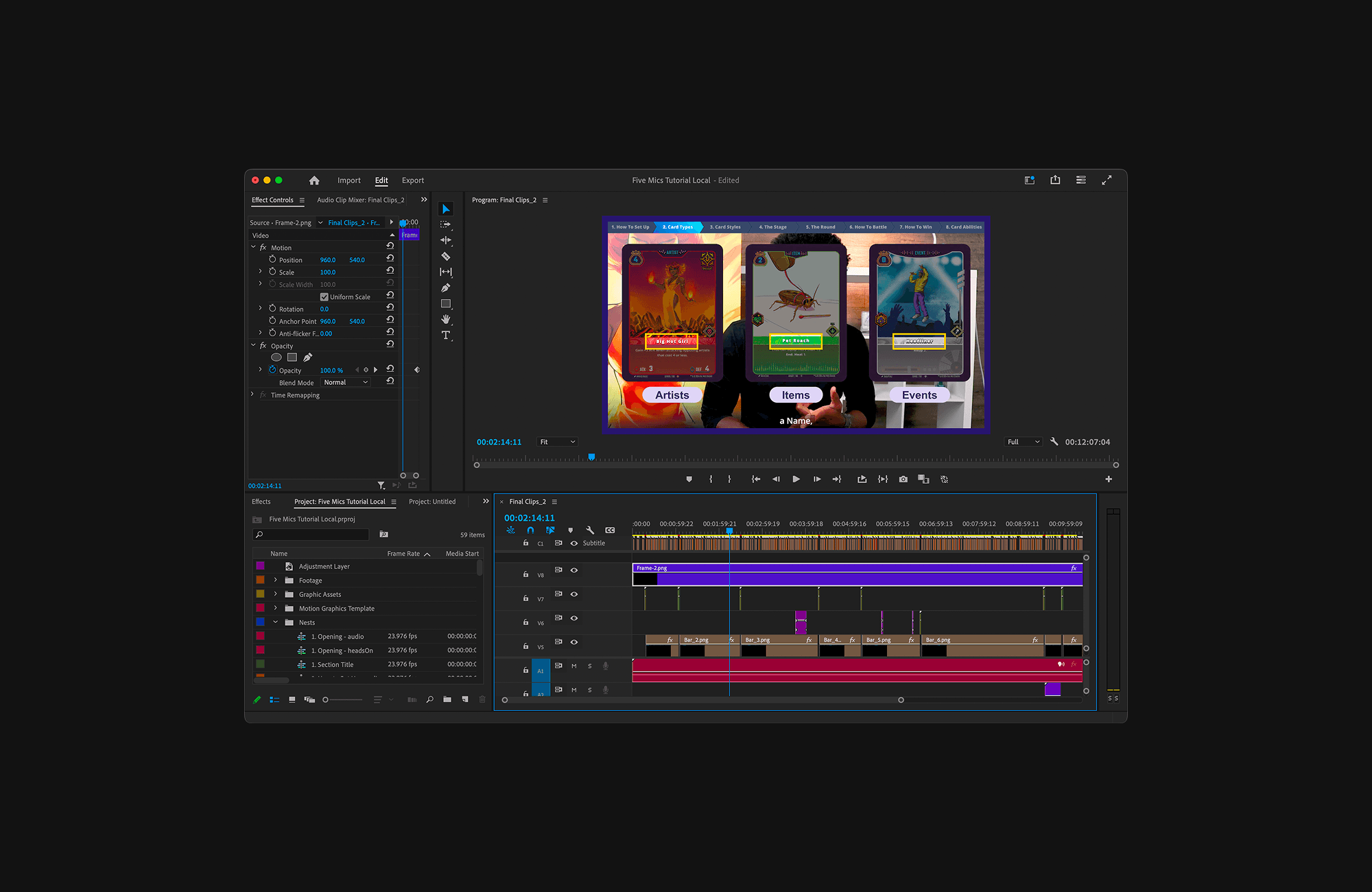Expand the Footage bin
Viewport: 1372px width, 892px height.
[x=276, y=580]
